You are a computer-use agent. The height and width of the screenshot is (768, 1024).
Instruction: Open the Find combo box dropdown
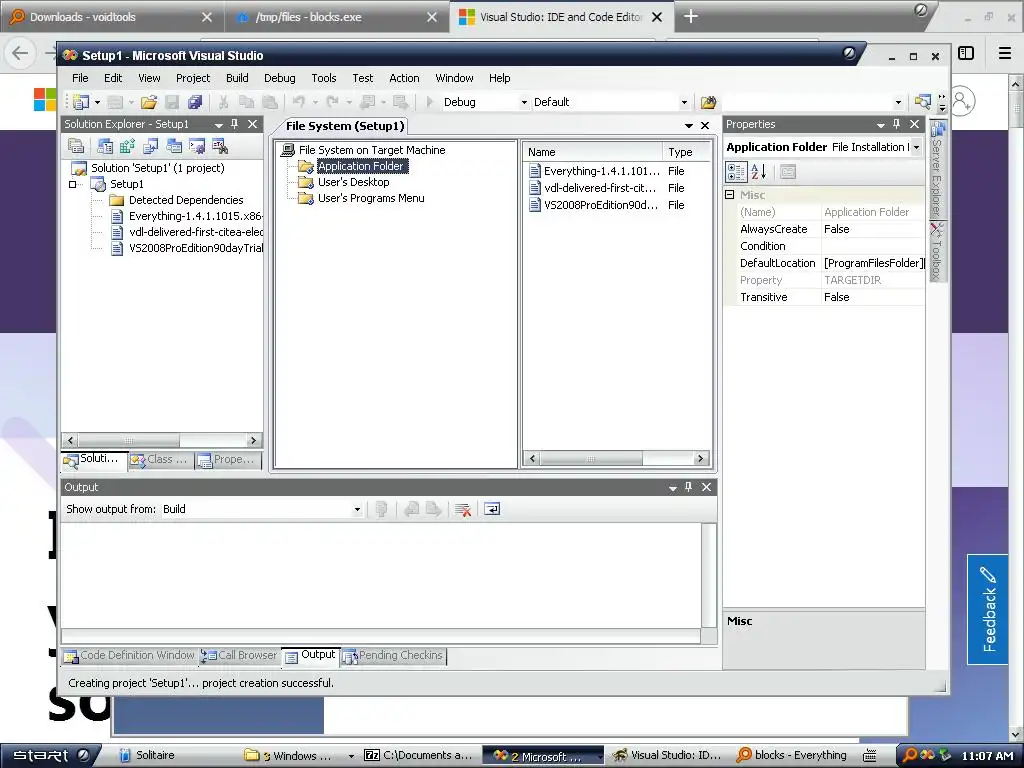point(898,103)
